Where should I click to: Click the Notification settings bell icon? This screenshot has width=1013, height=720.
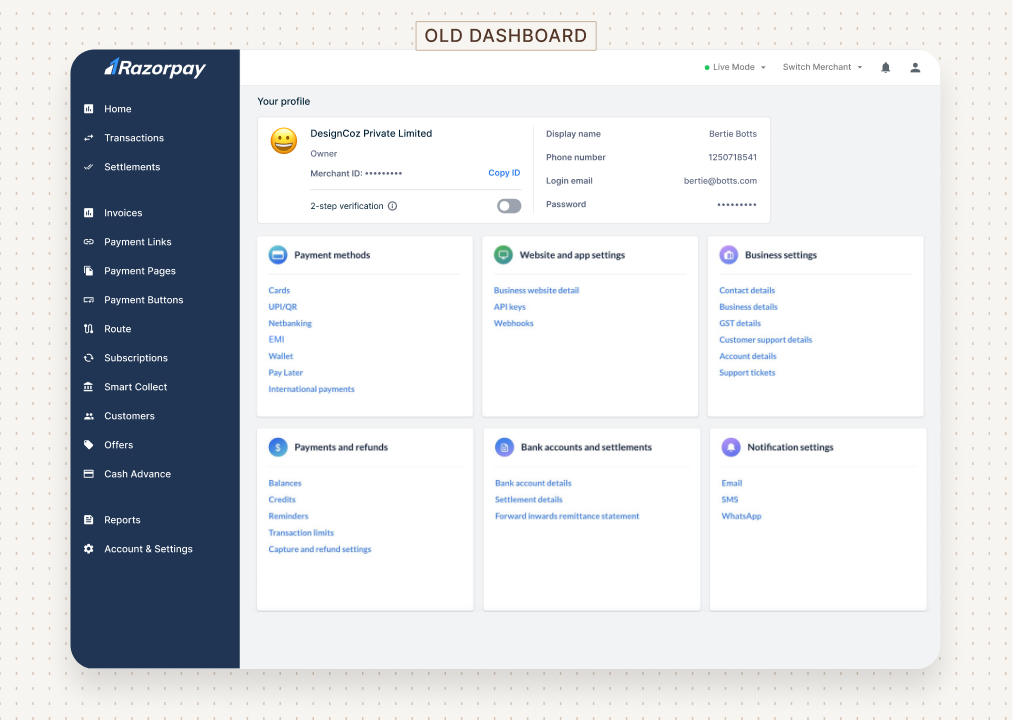(x=731, y=447)
